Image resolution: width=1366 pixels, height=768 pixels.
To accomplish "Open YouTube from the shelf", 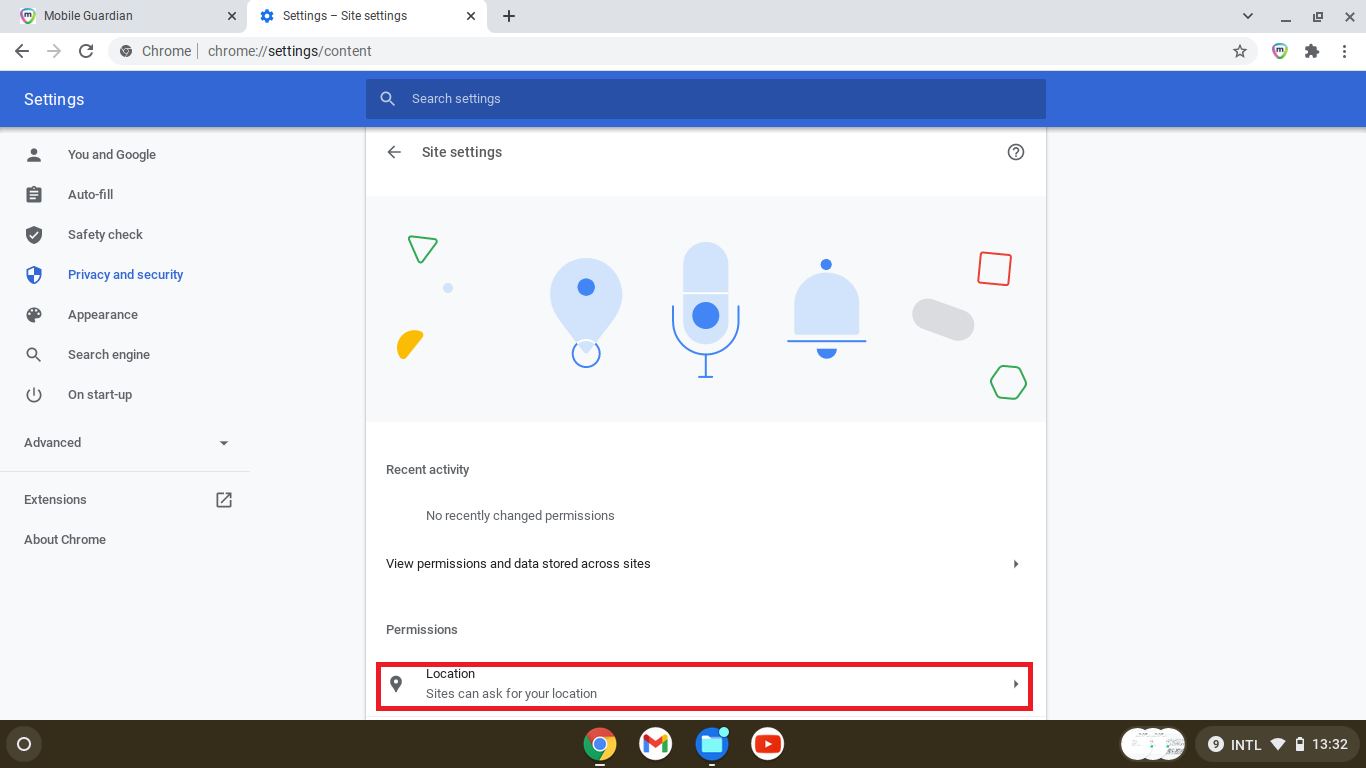I will pyautogui.click(x=768, y=744).
